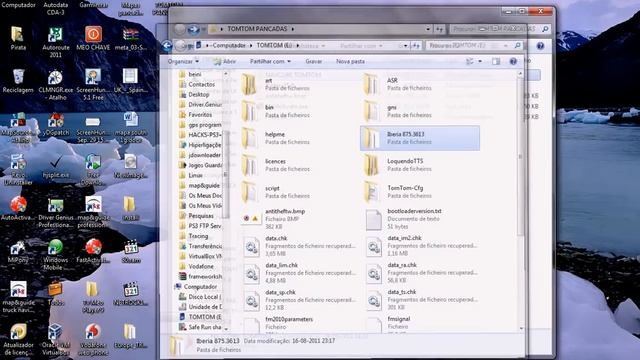Select Pesquisas in the navigation tree
The image size is (640, 360).
[x=201, y=216]
